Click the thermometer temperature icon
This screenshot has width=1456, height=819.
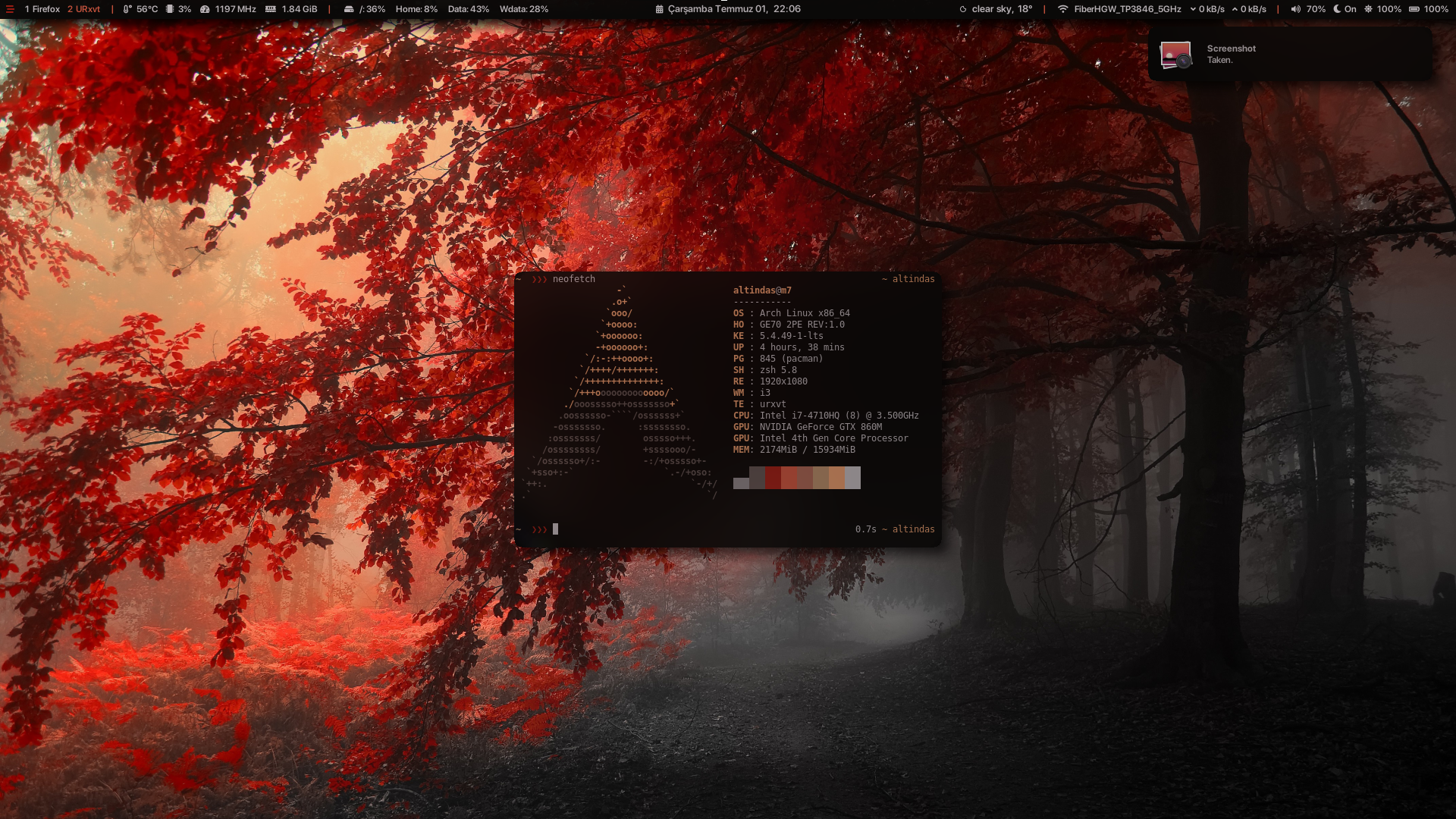coord(127,9)
